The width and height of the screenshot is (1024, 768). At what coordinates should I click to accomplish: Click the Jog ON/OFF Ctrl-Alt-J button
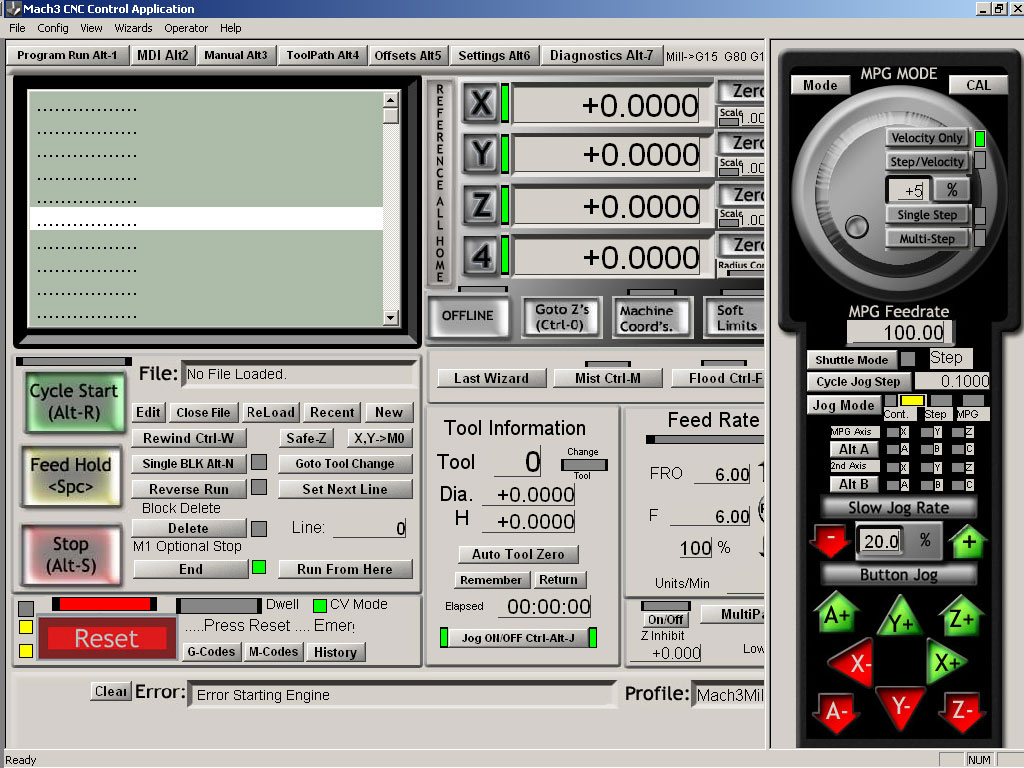[518, 638]
